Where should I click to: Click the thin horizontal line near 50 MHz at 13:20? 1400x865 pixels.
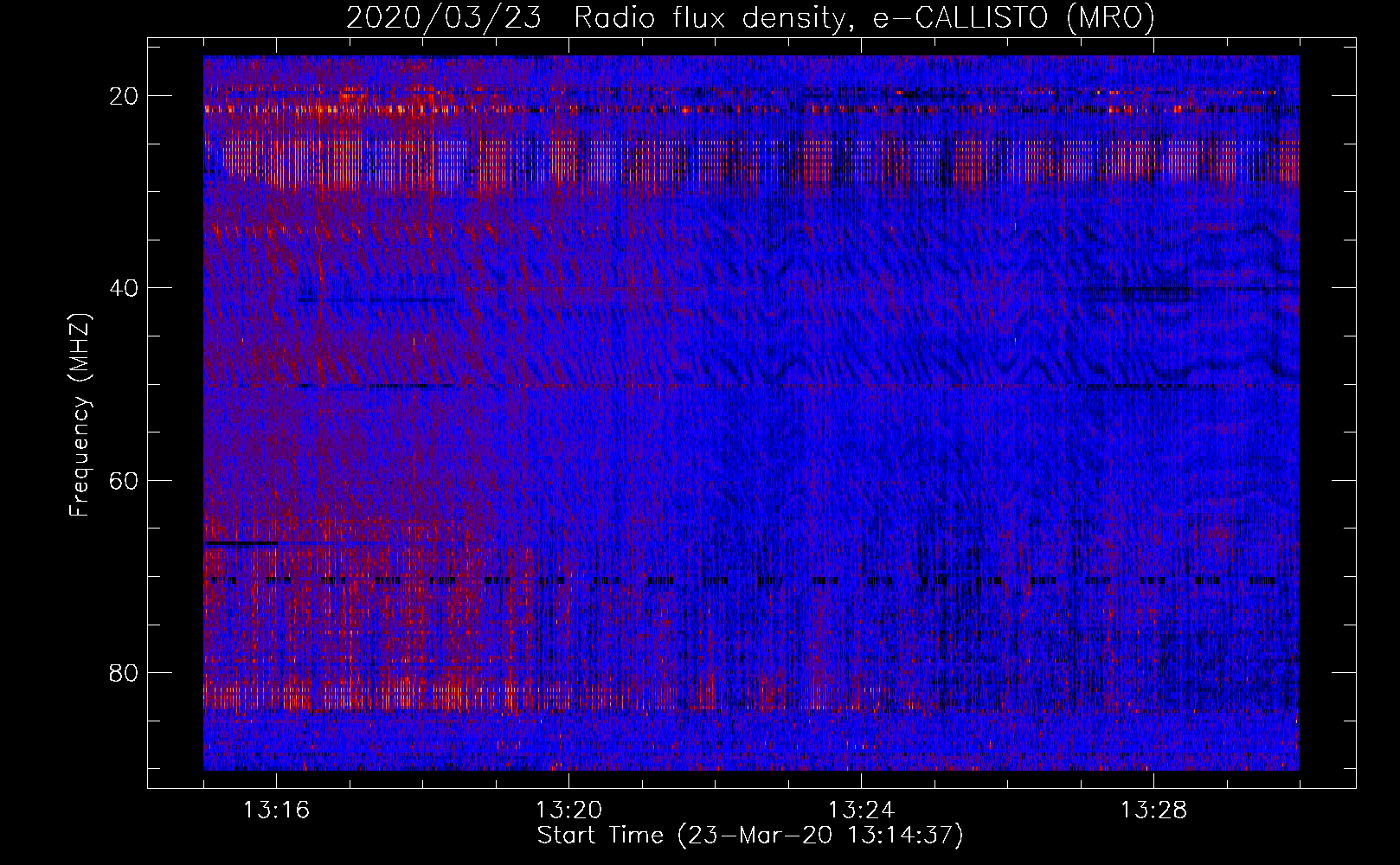(x=568, y=386)
